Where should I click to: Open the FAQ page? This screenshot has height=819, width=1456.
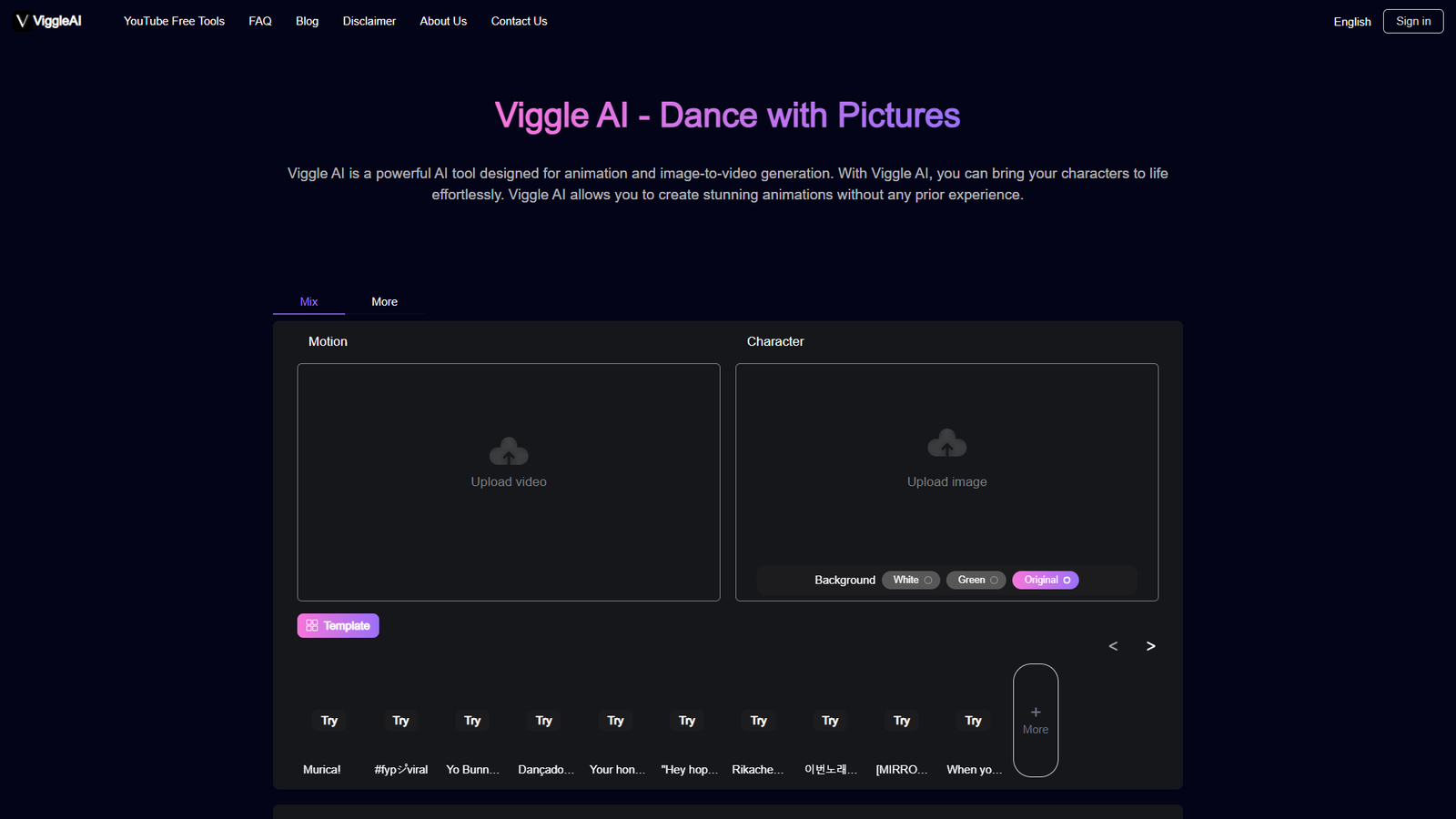[x=260, y=21]
